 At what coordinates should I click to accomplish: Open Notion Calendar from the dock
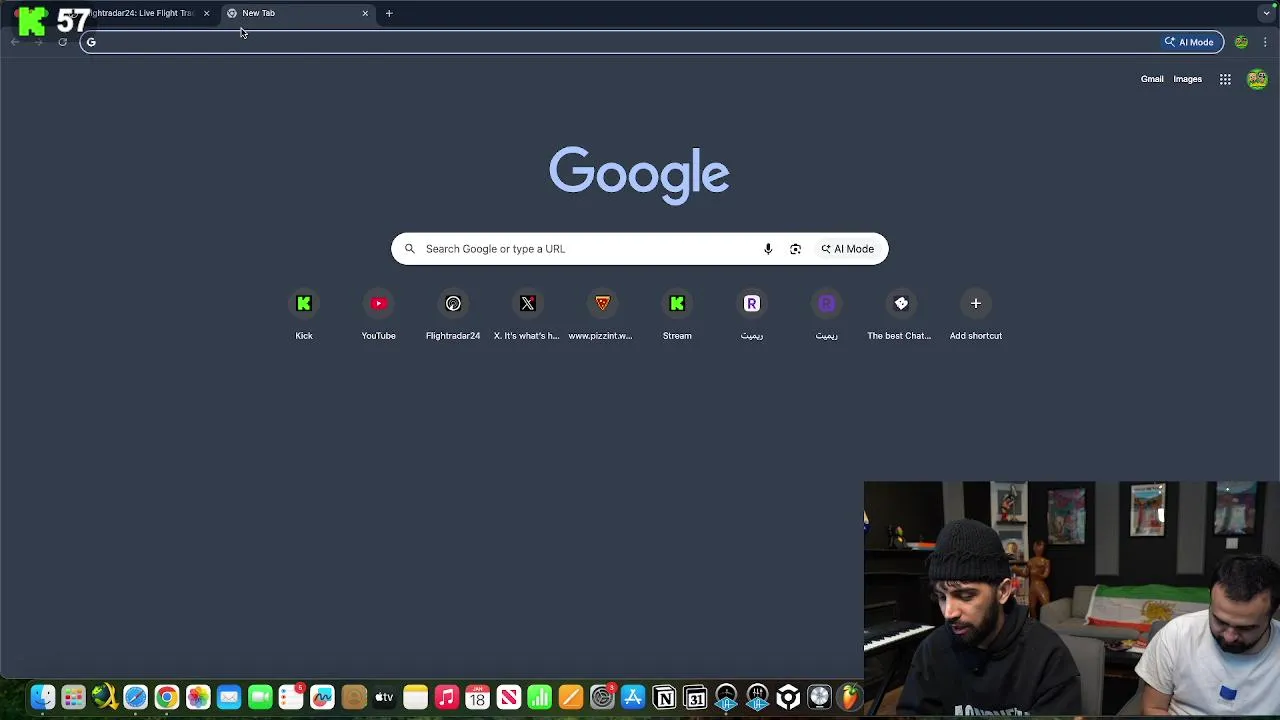pyautogui.click(x=695, y=697)
